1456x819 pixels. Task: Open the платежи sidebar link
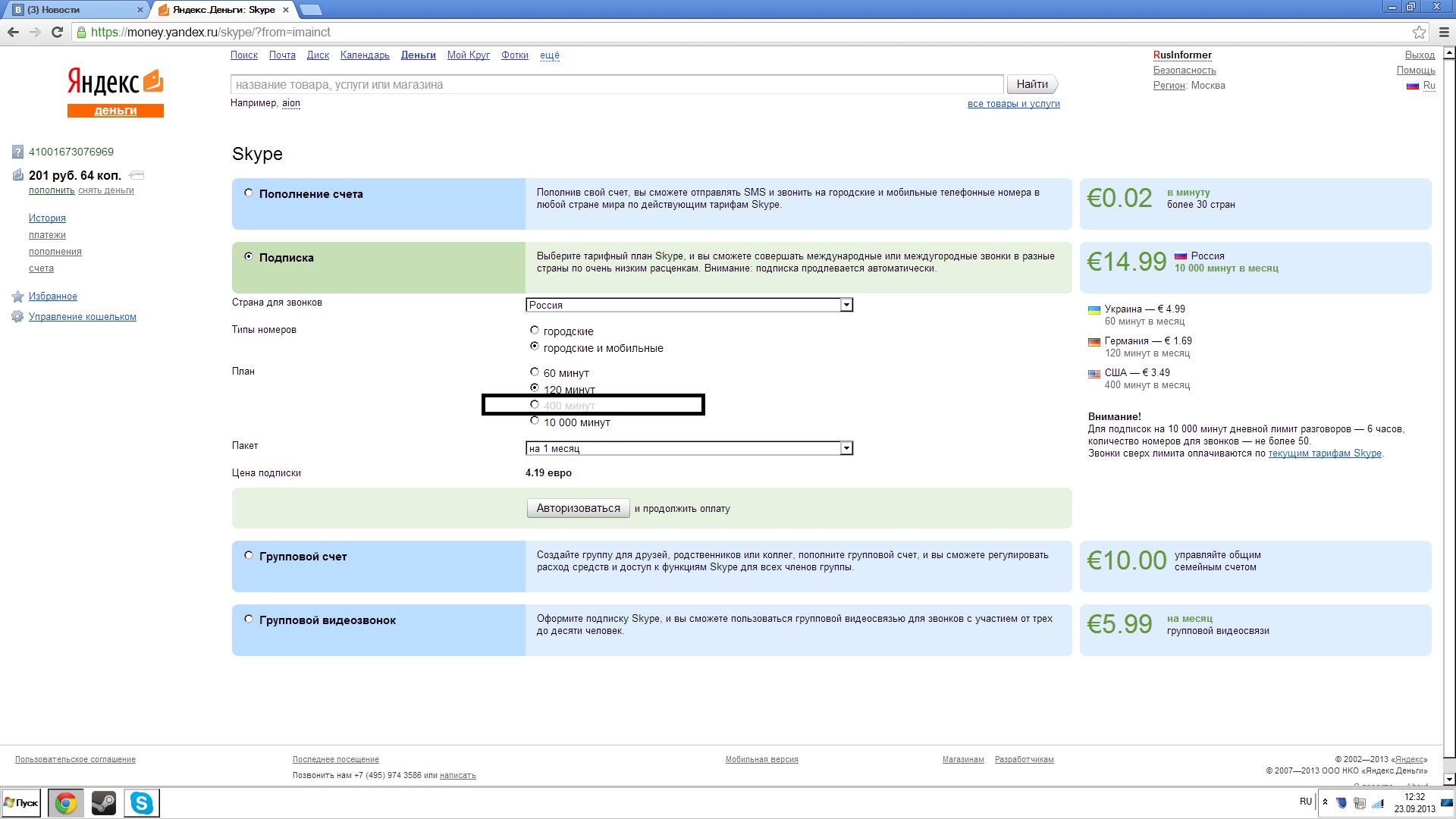pyautogui.click(x=47, y=235)
